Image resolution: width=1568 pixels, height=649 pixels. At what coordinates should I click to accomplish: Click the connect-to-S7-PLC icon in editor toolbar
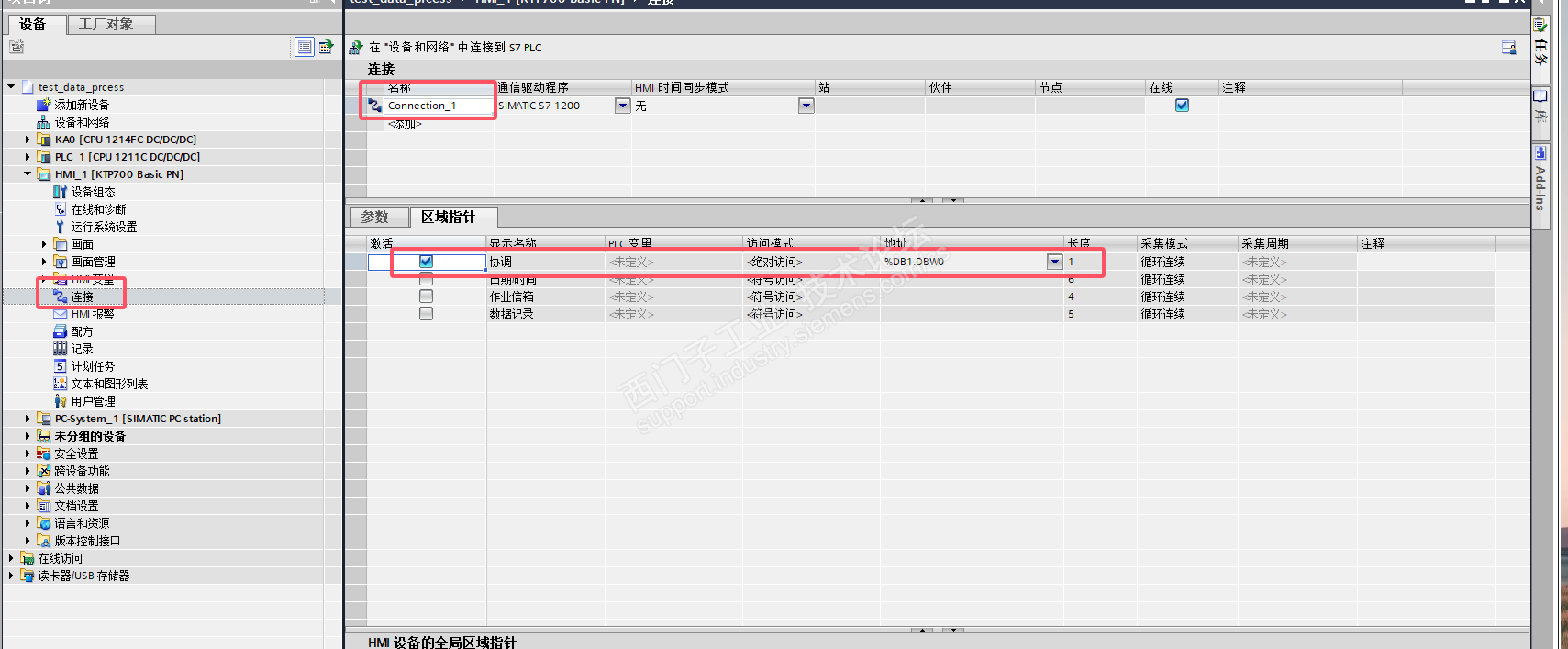pyautogui.click(x=356, y=47)
